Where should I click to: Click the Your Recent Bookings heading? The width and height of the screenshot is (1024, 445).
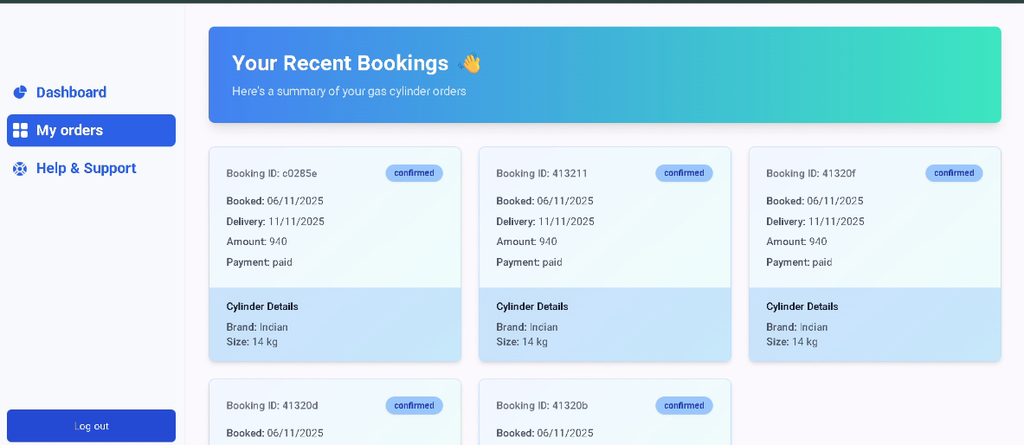pyautogui.click(x=340, y=63)
